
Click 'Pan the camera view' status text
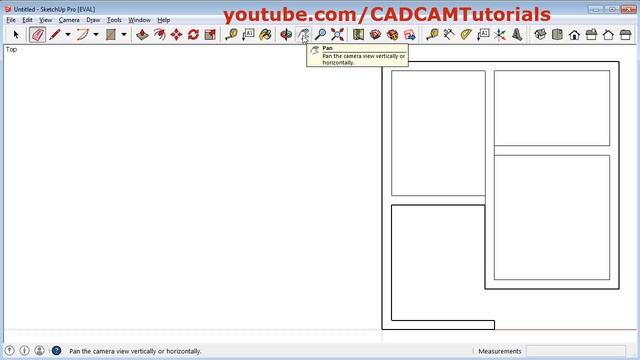pos(135,351)
